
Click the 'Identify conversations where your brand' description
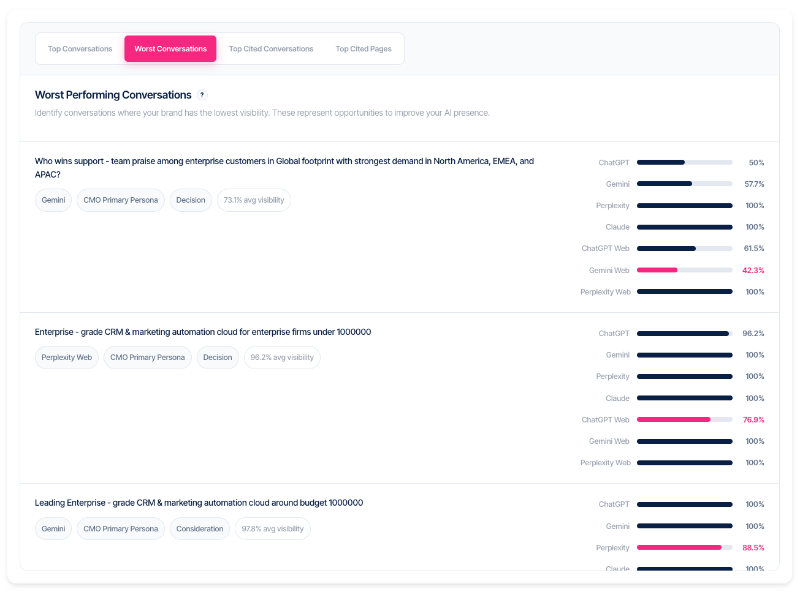(262, 113)
